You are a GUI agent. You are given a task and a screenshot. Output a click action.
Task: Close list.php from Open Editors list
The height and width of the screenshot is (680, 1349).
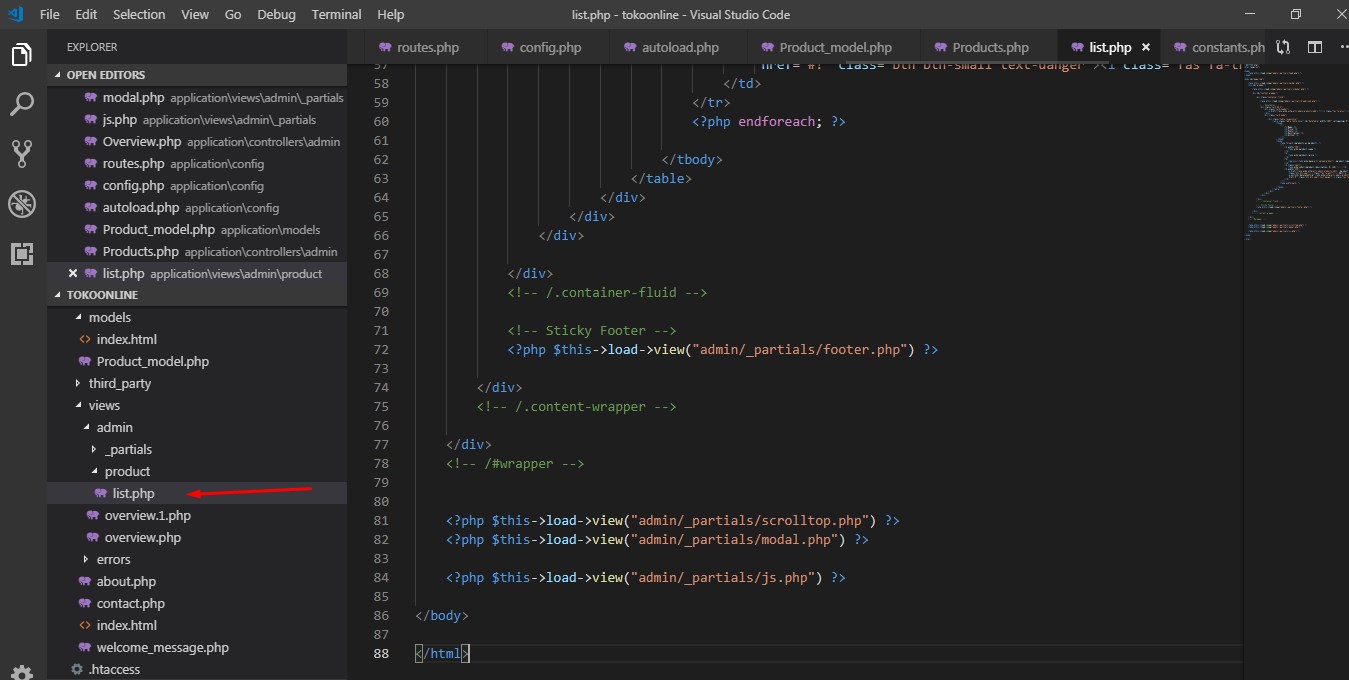point(72,273)
